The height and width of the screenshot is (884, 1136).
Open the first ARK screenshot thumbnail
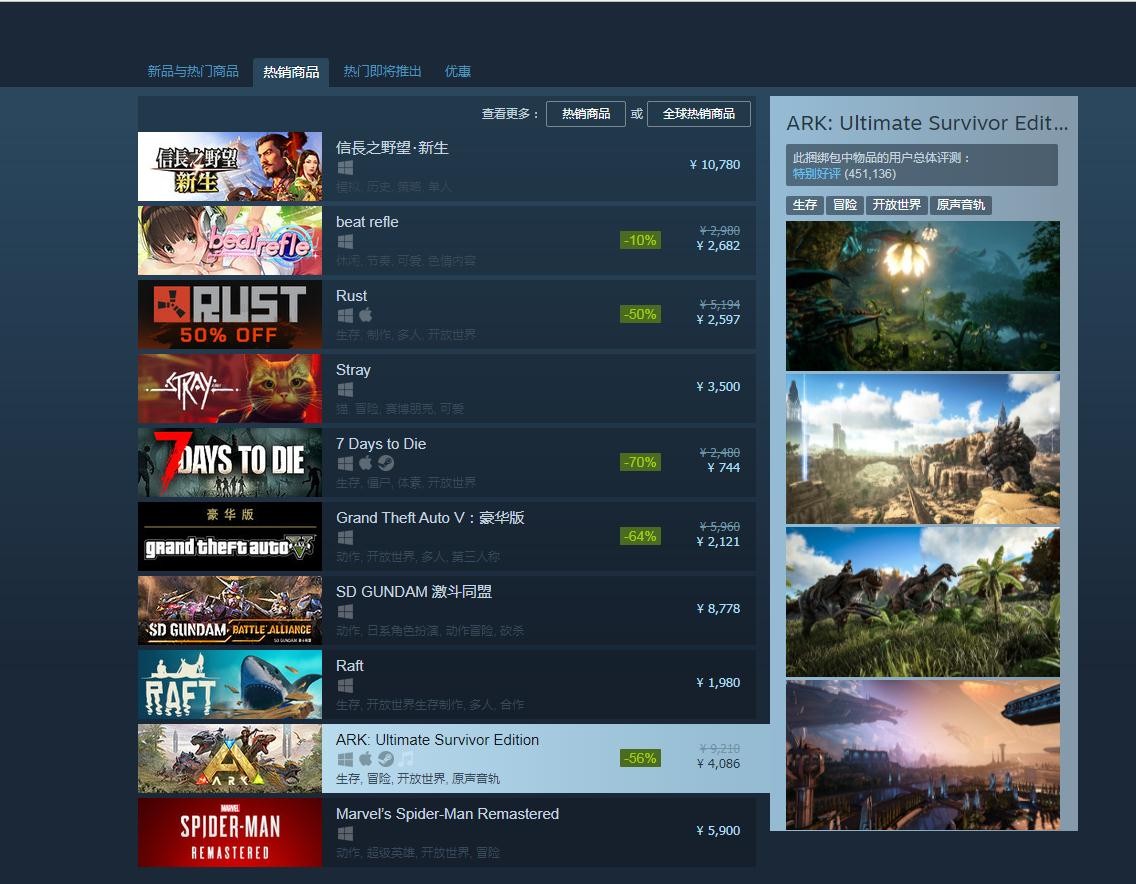922,295
